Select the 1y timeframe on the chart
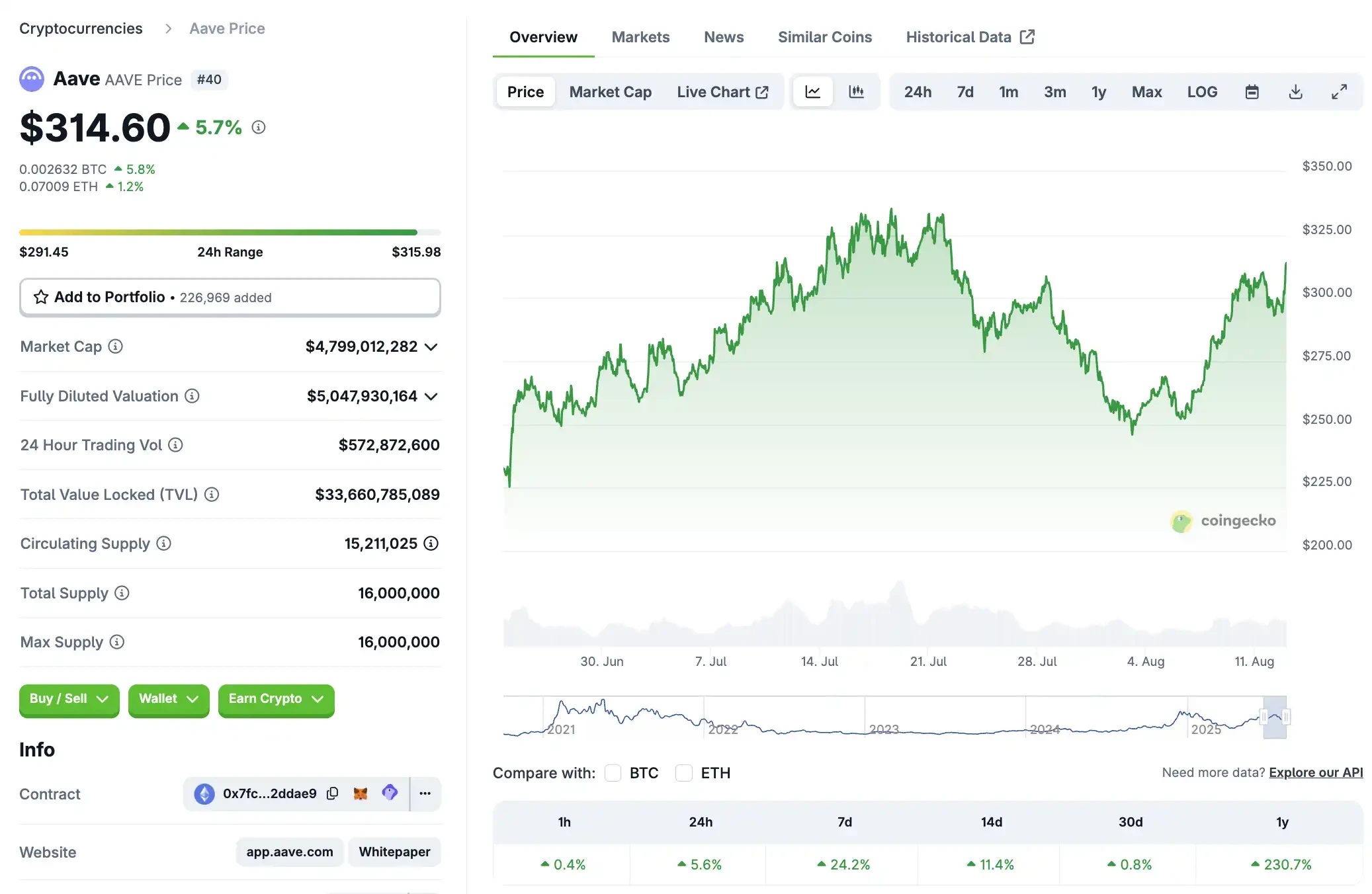 pyautogui.click(x=1098, y=91)
